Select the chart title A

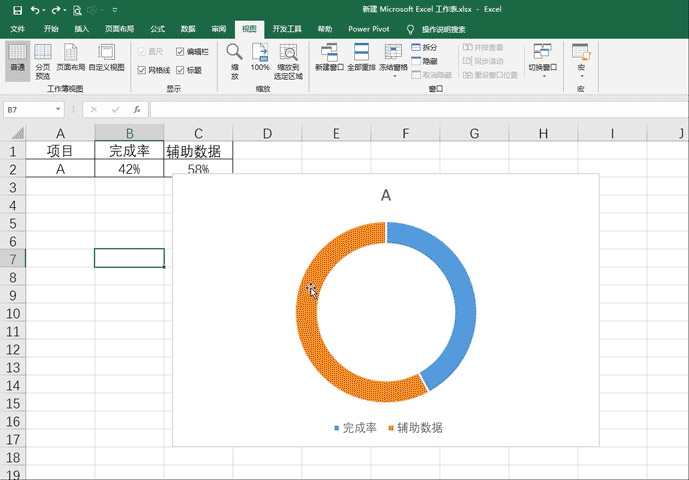click(386, 195)
